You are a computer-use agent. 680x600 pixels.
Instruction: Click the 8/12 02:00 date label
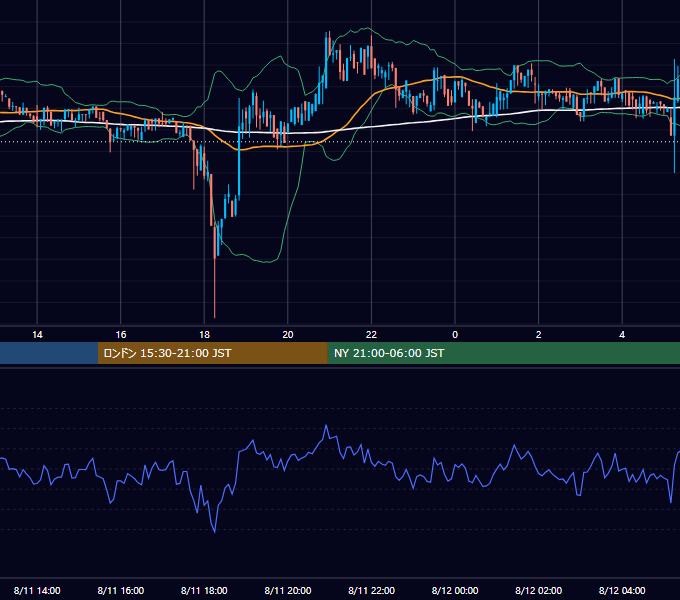(539, 590)
